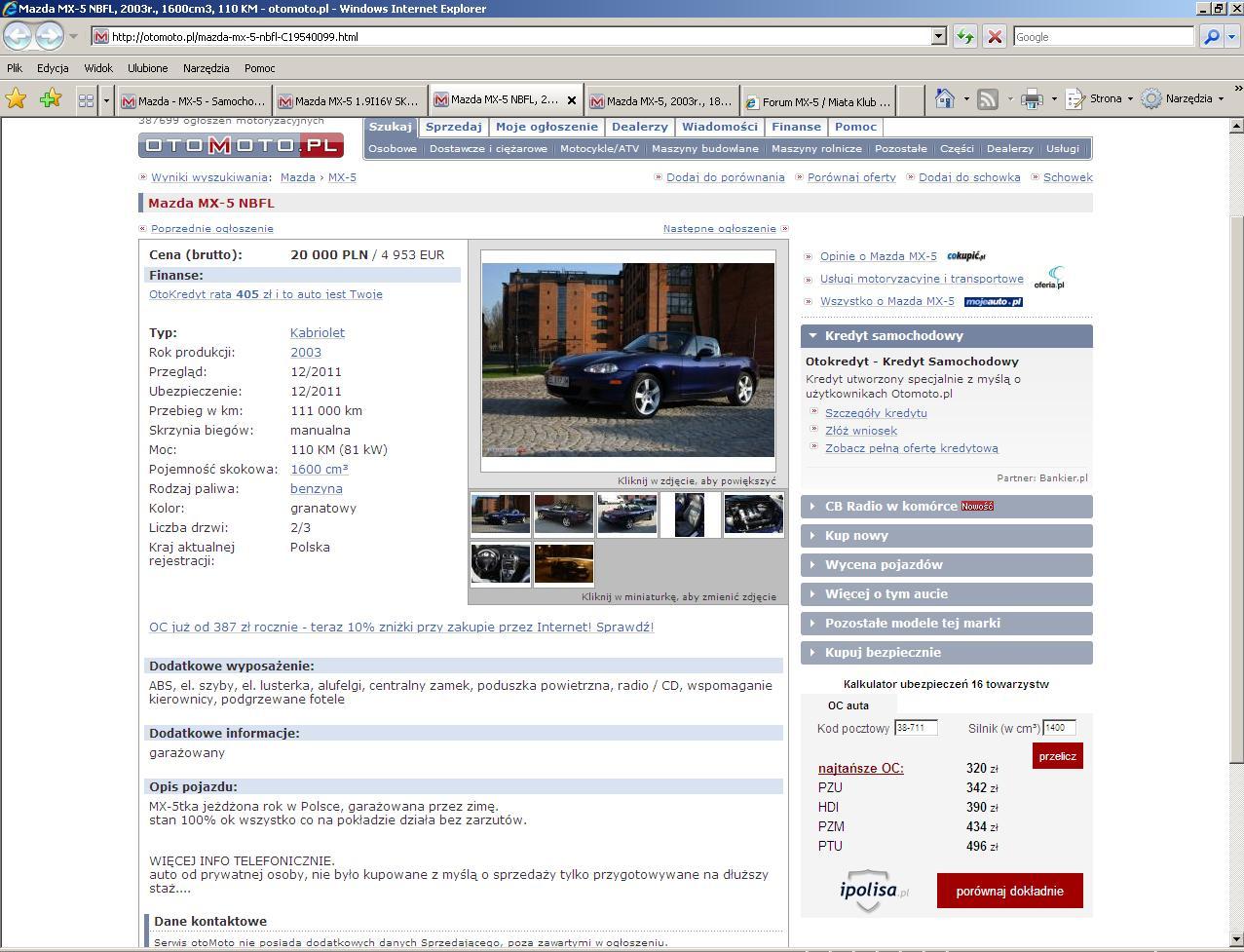This screenshot has height=952, width=1244.
Task: Click the Add to Favorites icon
Action: (51, 99)
